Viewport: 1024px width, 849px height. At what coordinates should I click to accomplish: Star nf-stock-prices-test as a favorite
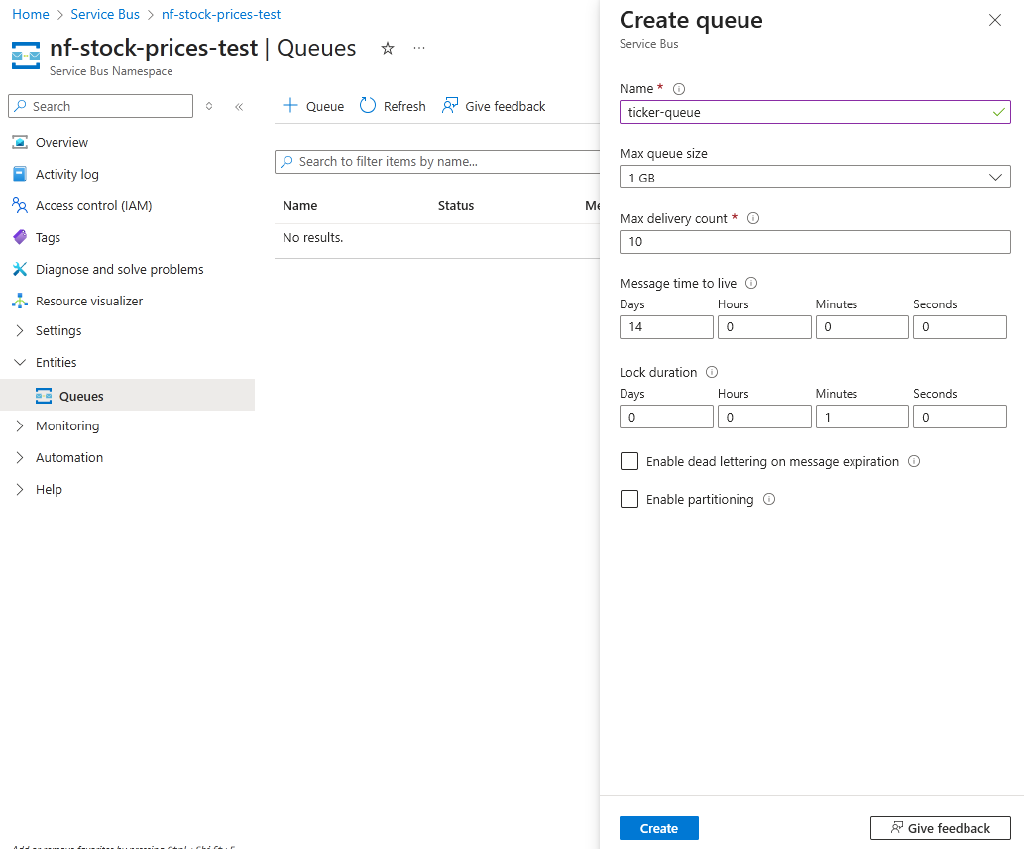click(387, 47)
